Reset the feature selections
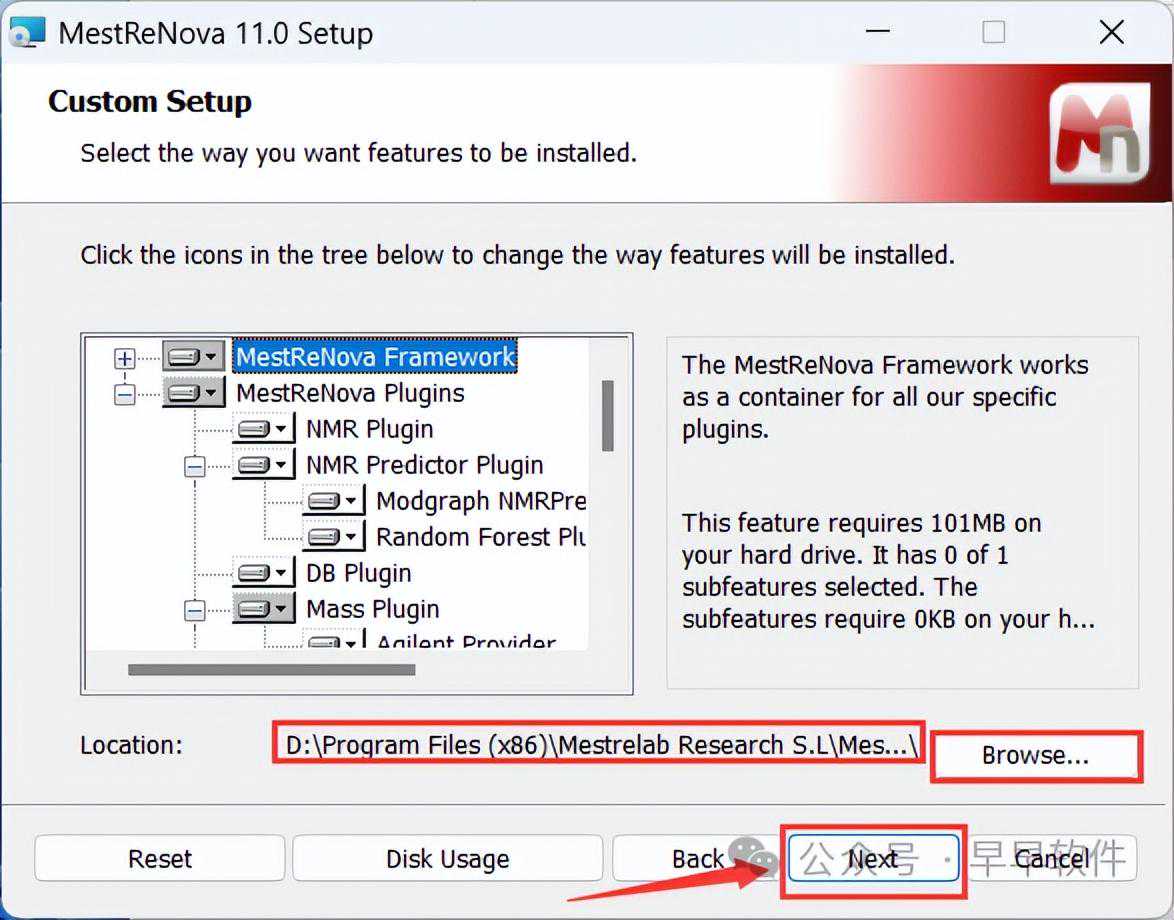Viewport: 1174px width, 920px height. point(160,859)
